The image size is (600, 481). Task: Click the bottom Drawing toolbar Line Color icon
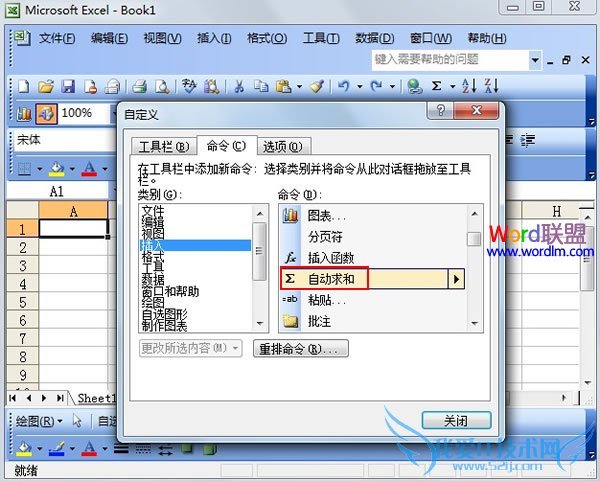(x=57, y=448)
